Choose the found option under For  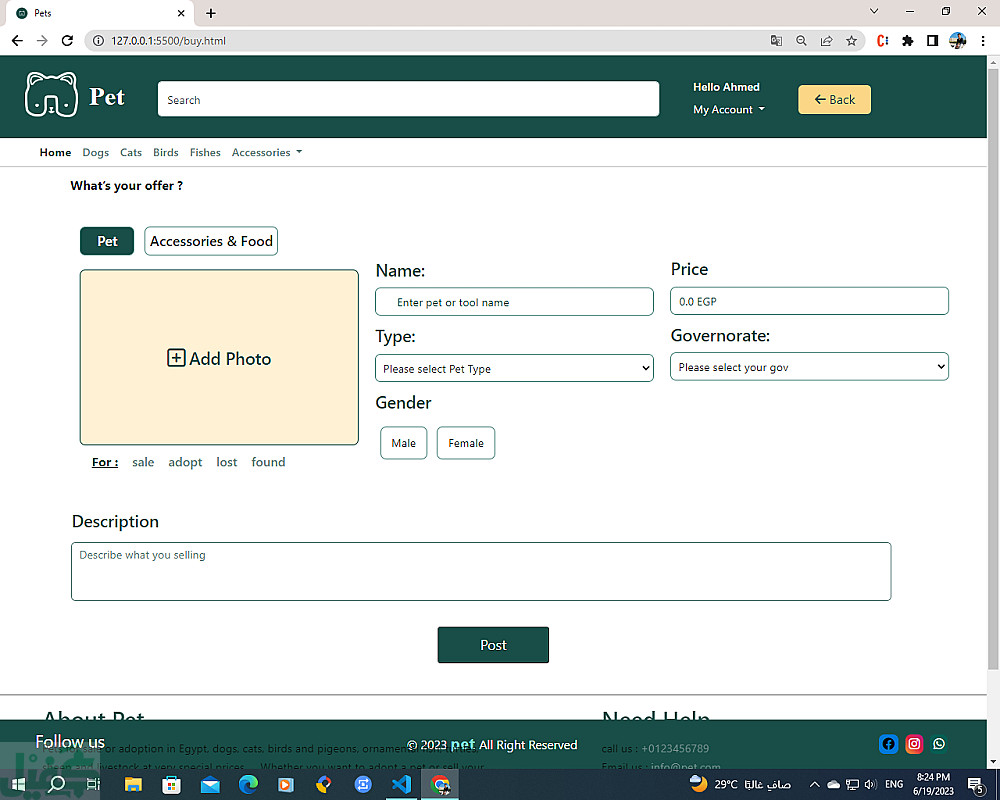coord(268,462)
